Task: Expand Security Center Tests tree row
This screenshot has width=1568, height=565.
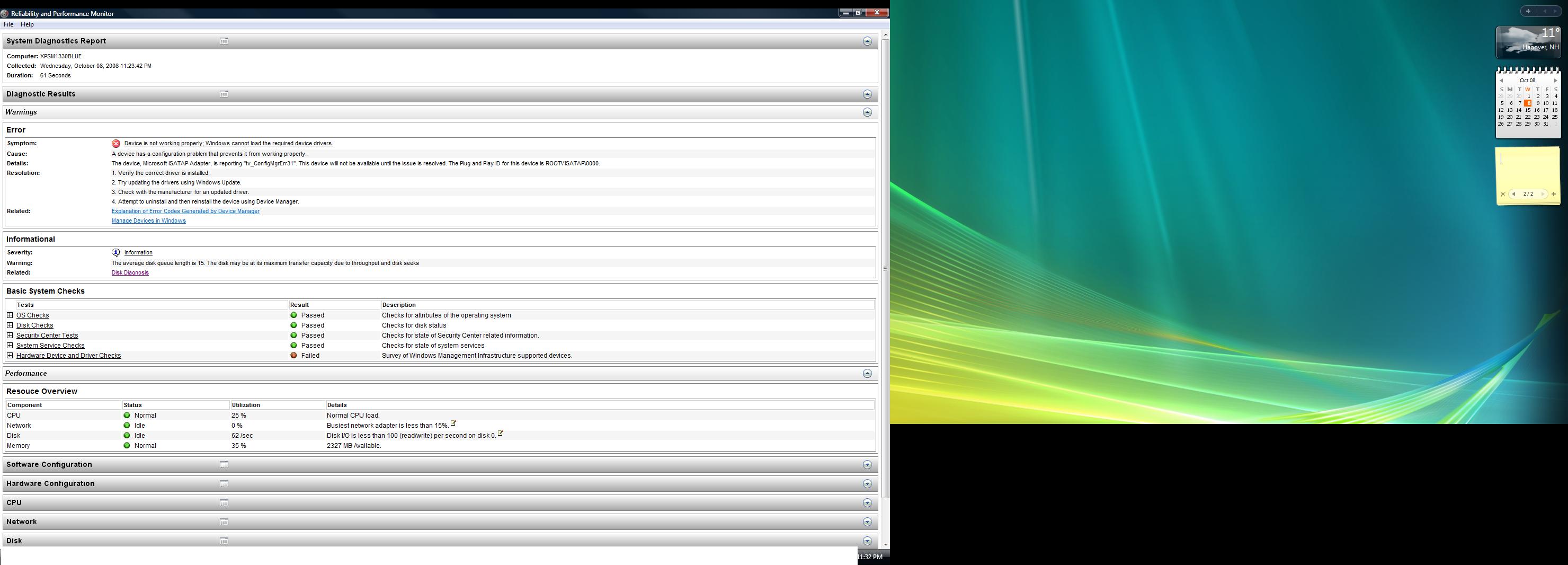Action: (10, 336)
